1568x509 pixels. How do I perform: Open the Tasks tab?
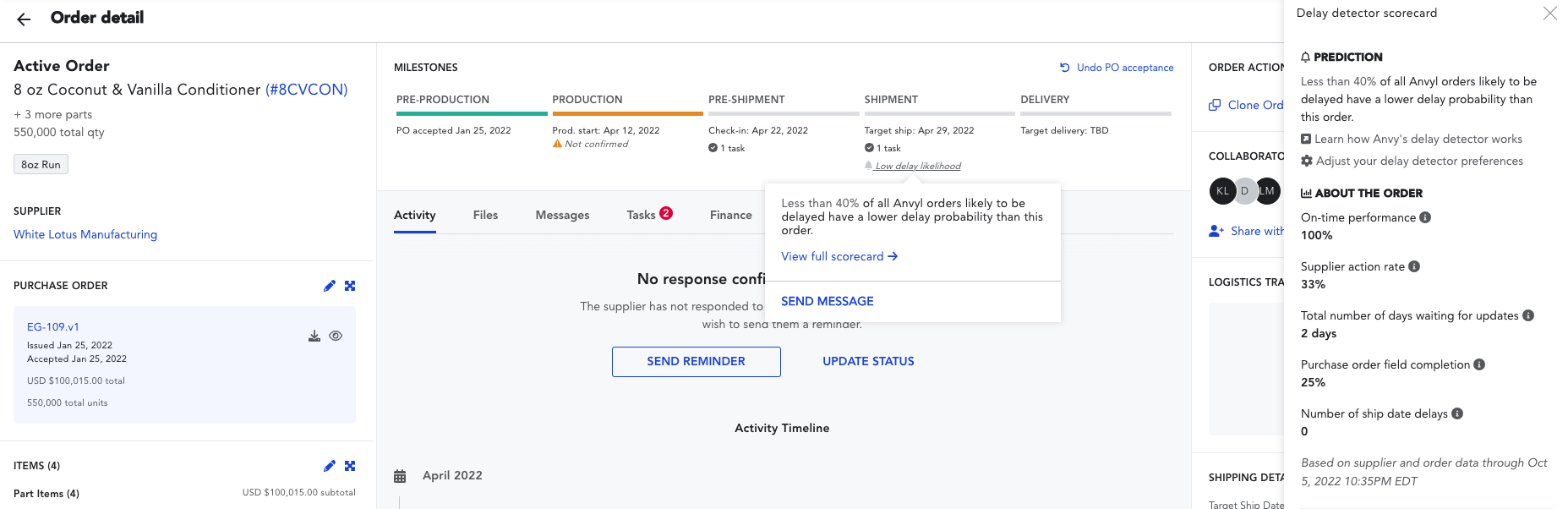point(649,215)
